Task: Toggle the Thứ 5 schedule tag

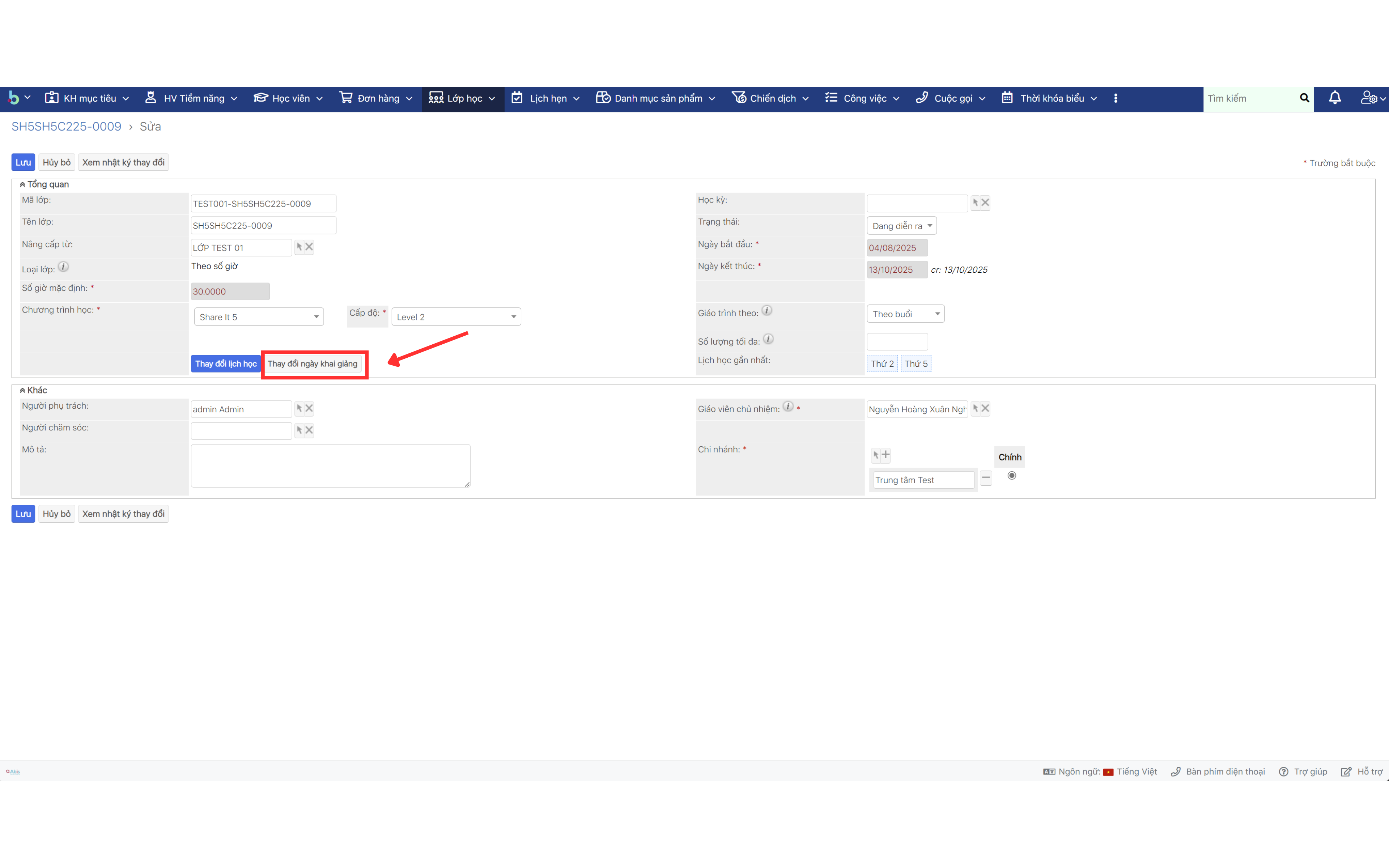Action: click(916, 363)
